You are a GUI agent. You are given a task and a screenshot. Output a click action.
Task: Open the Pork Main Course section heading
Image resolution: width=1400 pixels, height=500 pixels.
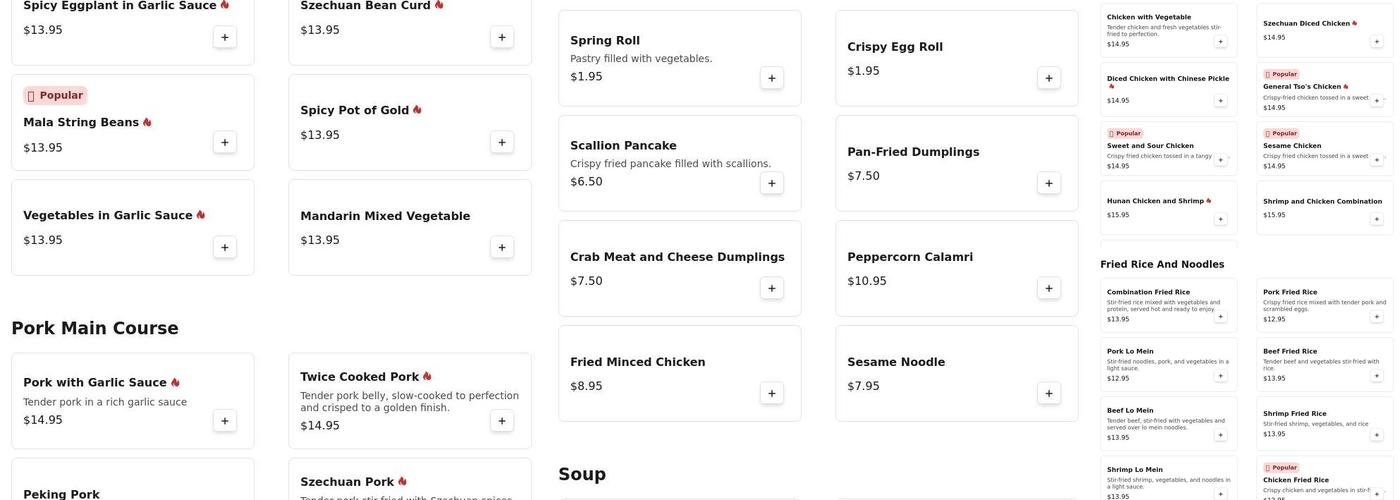(x=95, y=329)
